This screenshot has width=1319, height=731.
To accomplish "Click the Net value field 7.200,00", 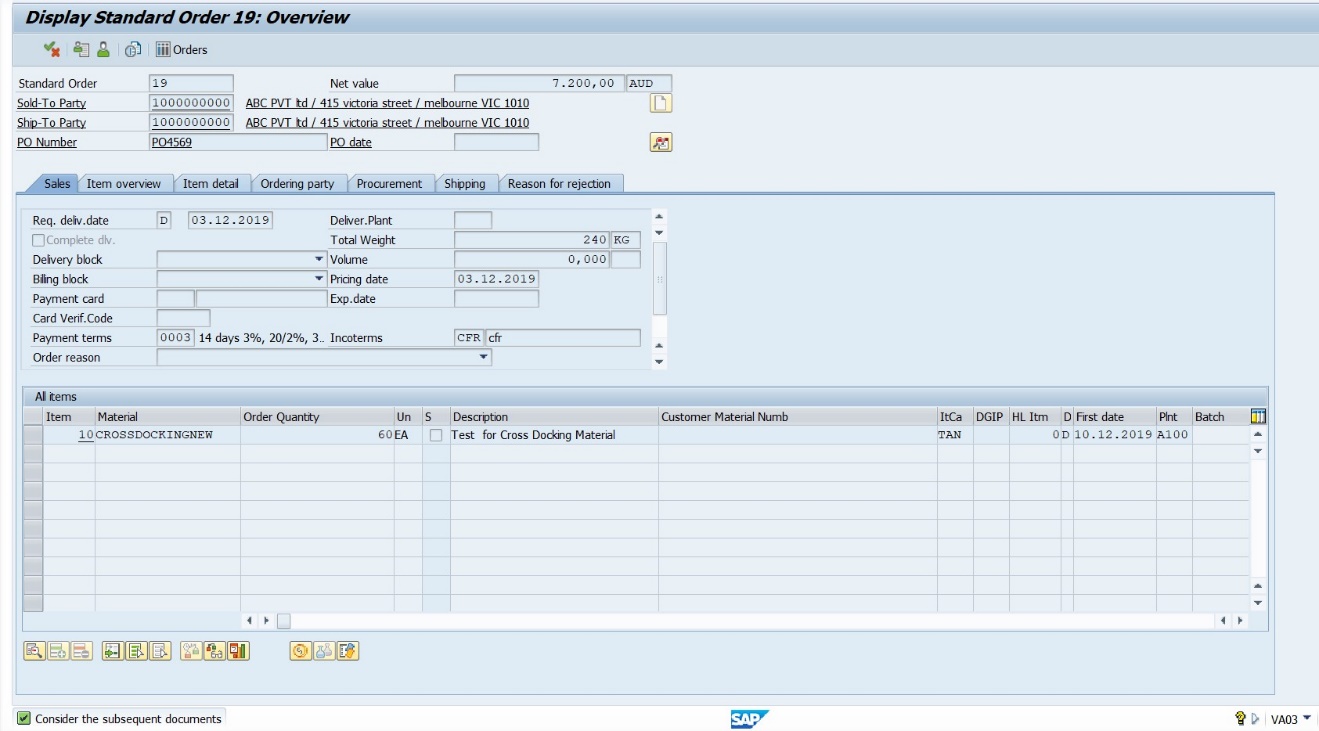I will 540,83.
